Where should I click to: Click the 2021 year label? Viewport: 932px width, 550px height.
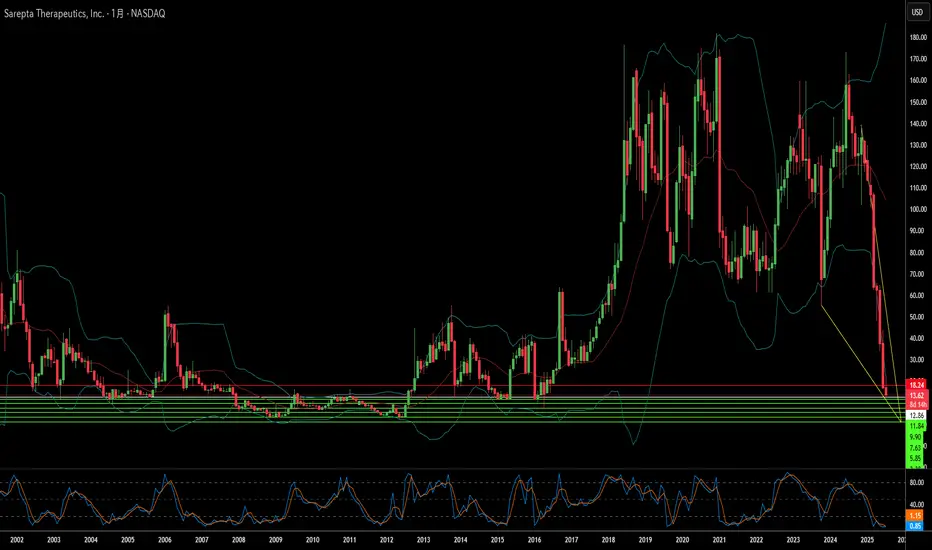coord(719,540)
